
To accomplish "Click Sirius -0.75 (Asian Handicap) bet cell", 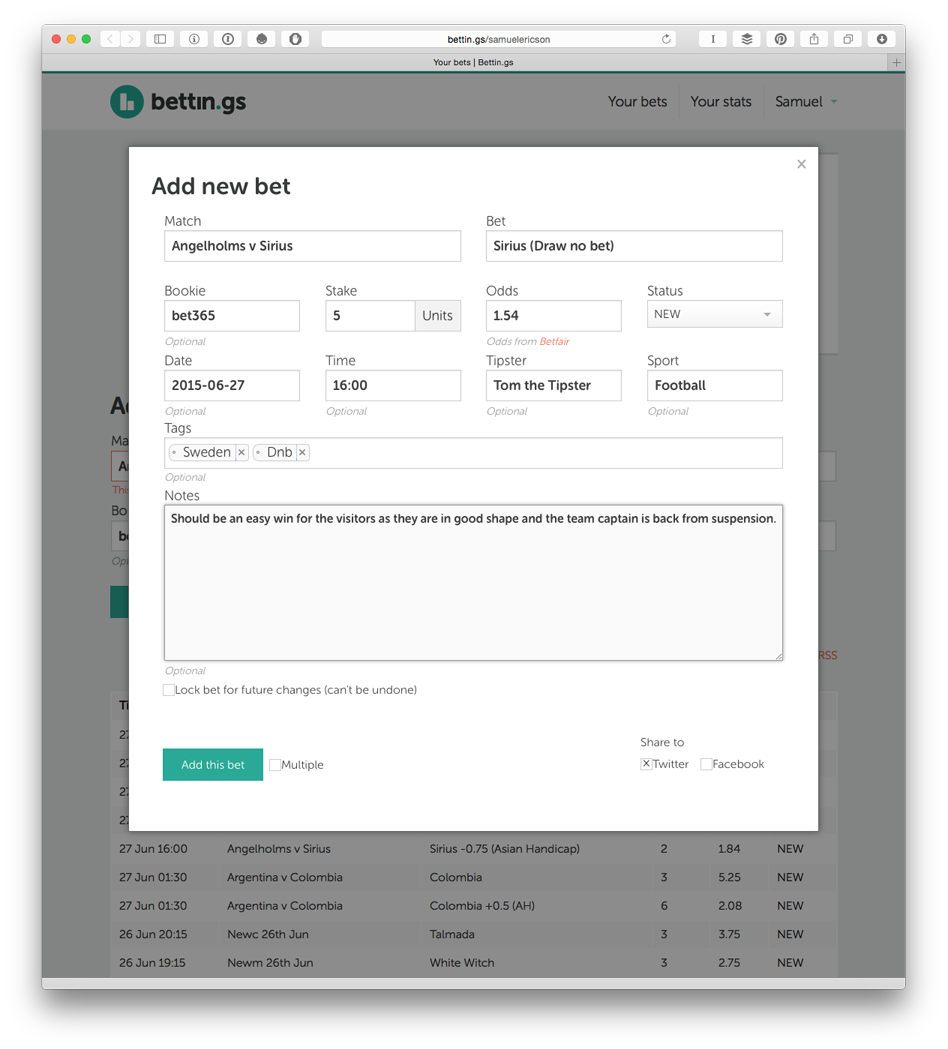I will pyautogui.click(x=504, y=848).
